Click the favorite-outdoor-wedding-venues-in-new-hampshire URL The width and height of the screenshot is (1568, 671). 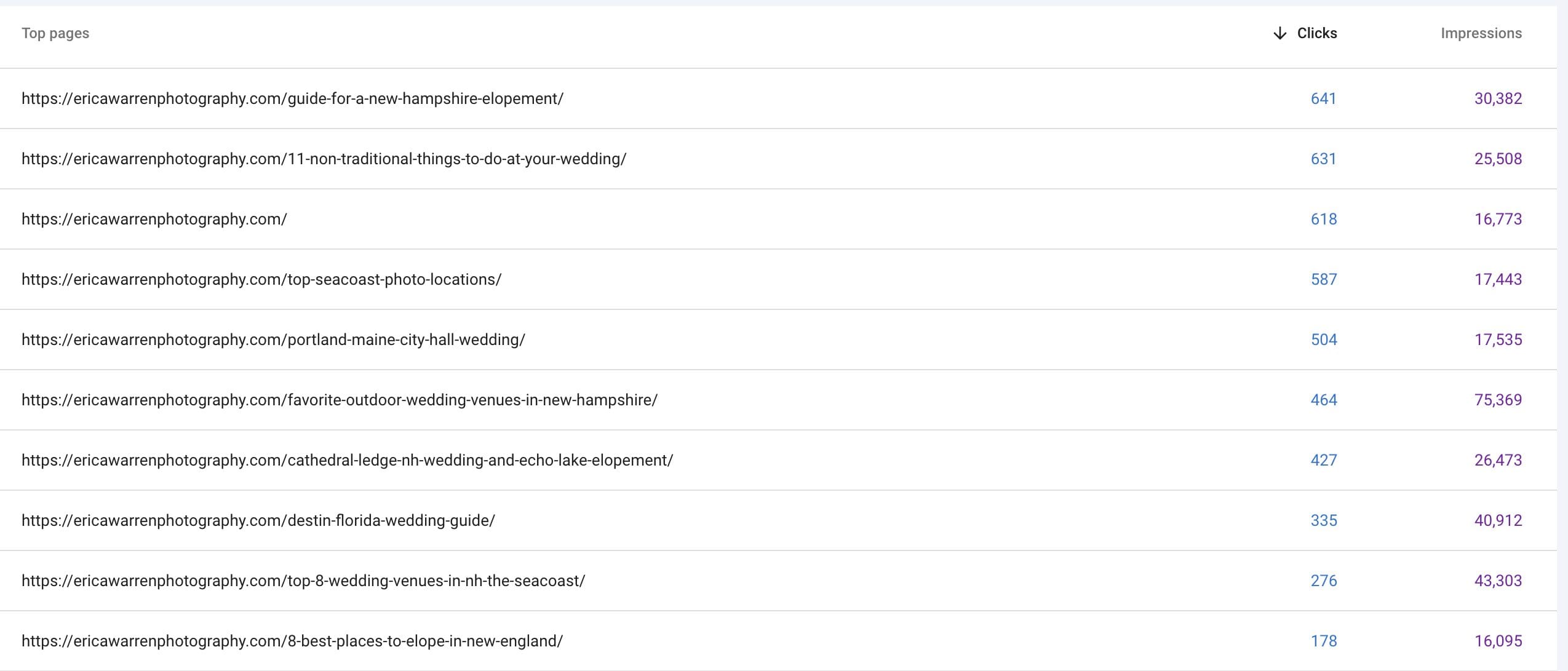coord(339,400)
